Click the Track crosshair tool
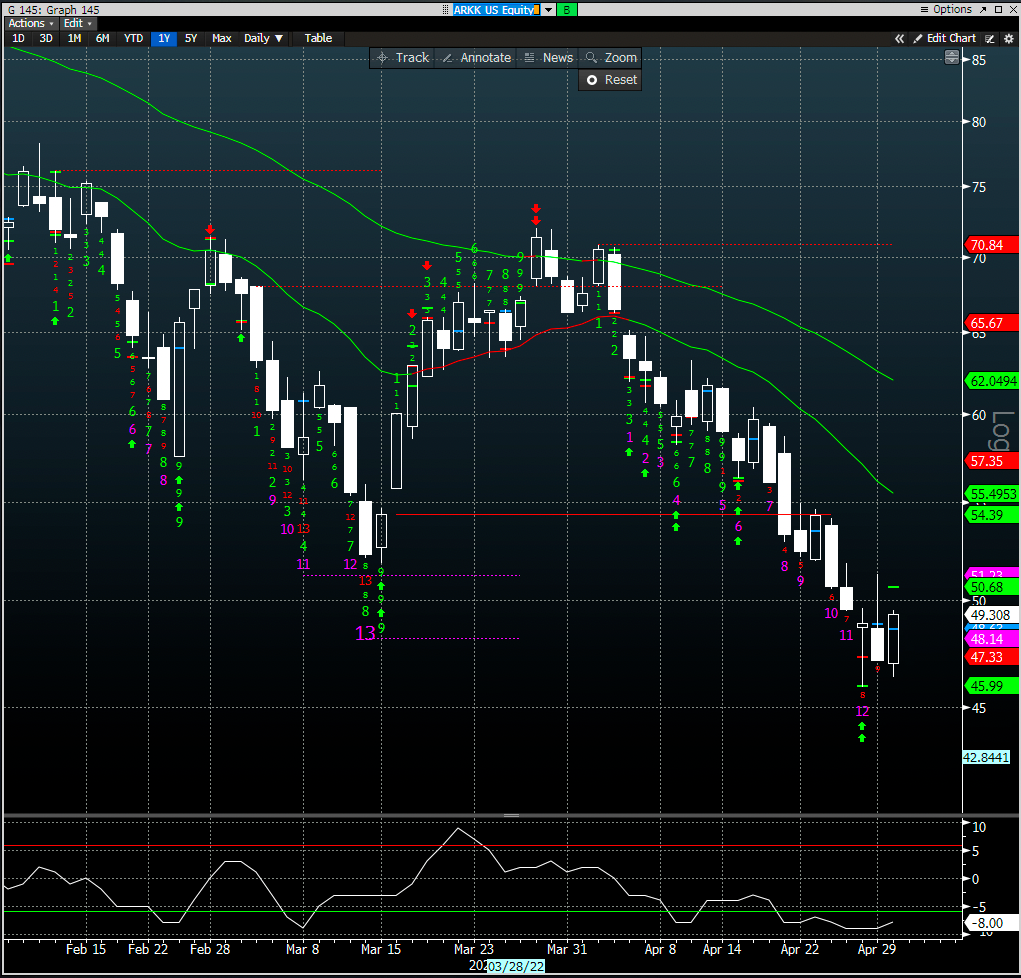Viewport: 1021px width, 978px height. [403, 58]
